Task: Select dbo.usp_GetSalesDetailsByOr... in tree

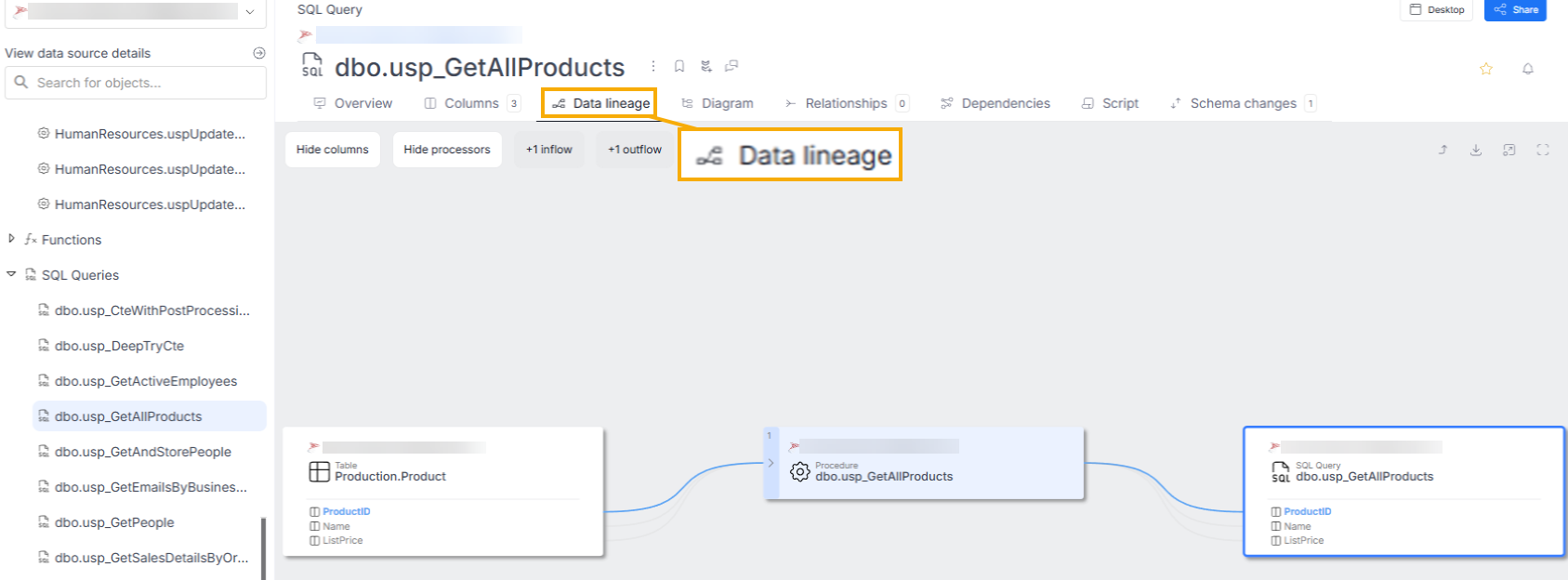Action: tap(149, 558)
